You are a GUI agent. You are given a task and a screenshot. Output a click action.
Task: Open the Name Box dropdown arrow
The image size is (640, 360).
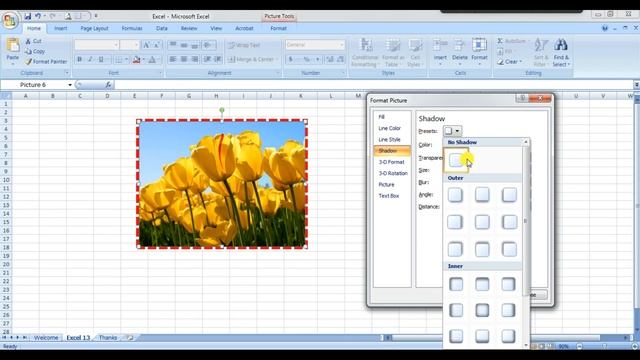[70, 85]
